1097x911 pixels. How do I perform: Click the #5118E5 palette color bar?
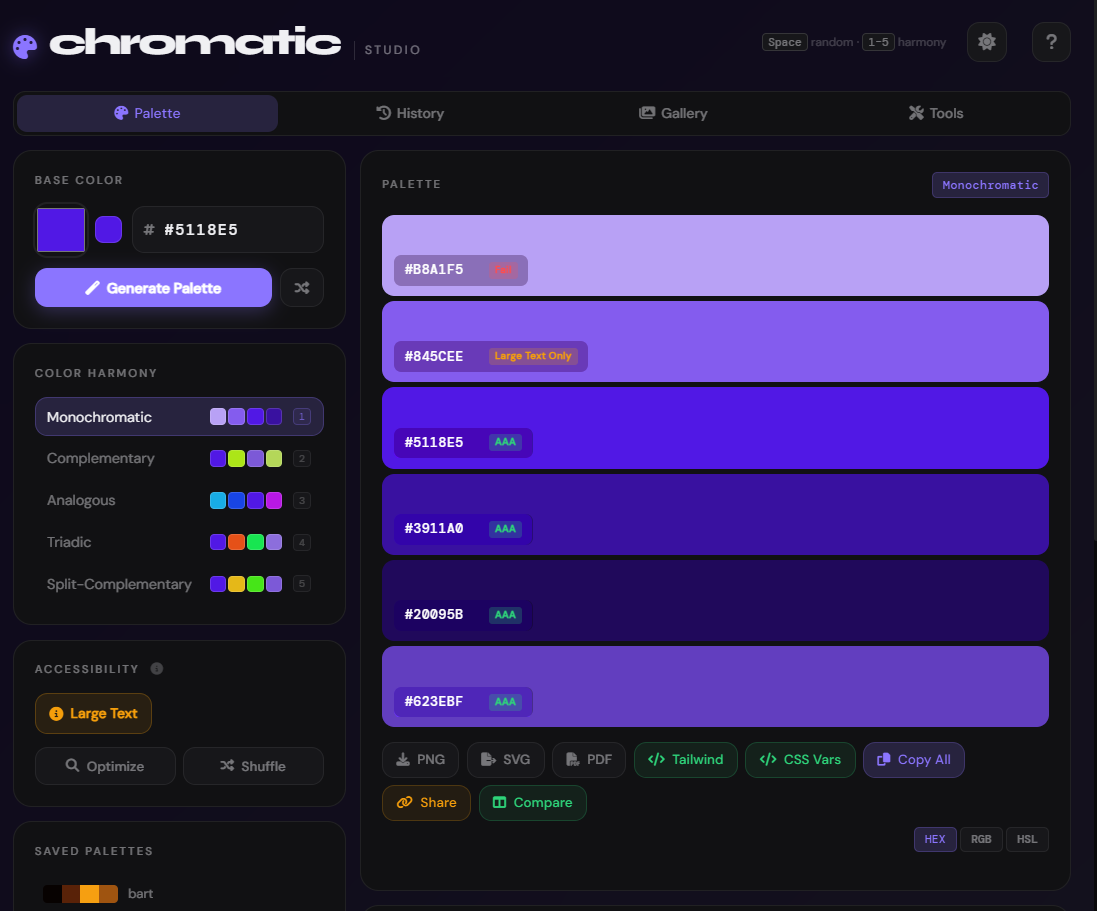tap(715, 428)
